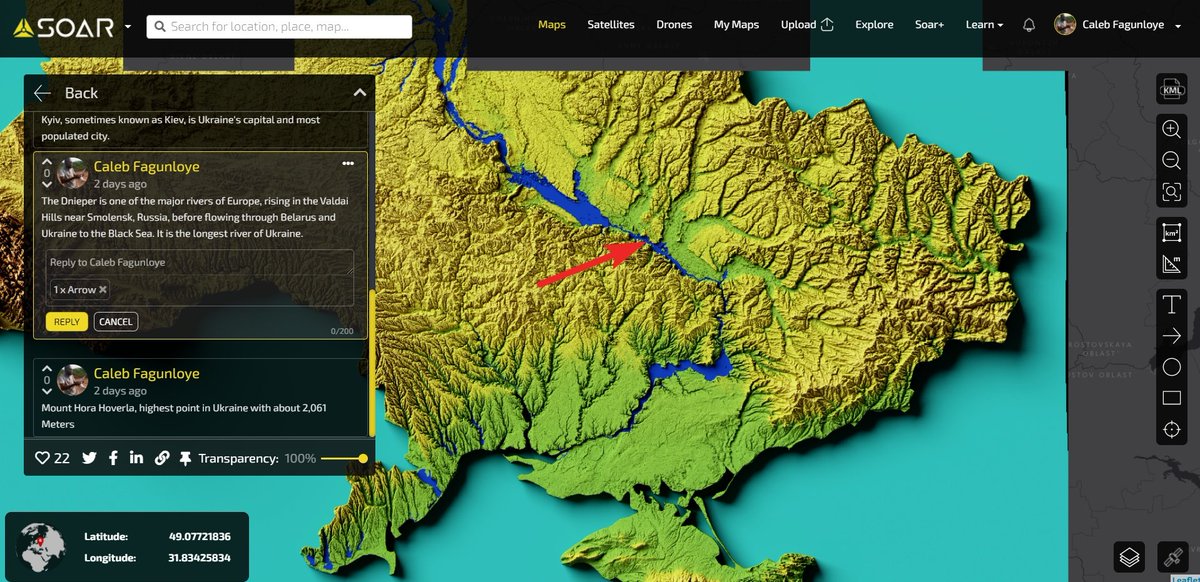Click the Soar logo
Viewport: 1200px width, 582px height.
click(x=64, y=27)
